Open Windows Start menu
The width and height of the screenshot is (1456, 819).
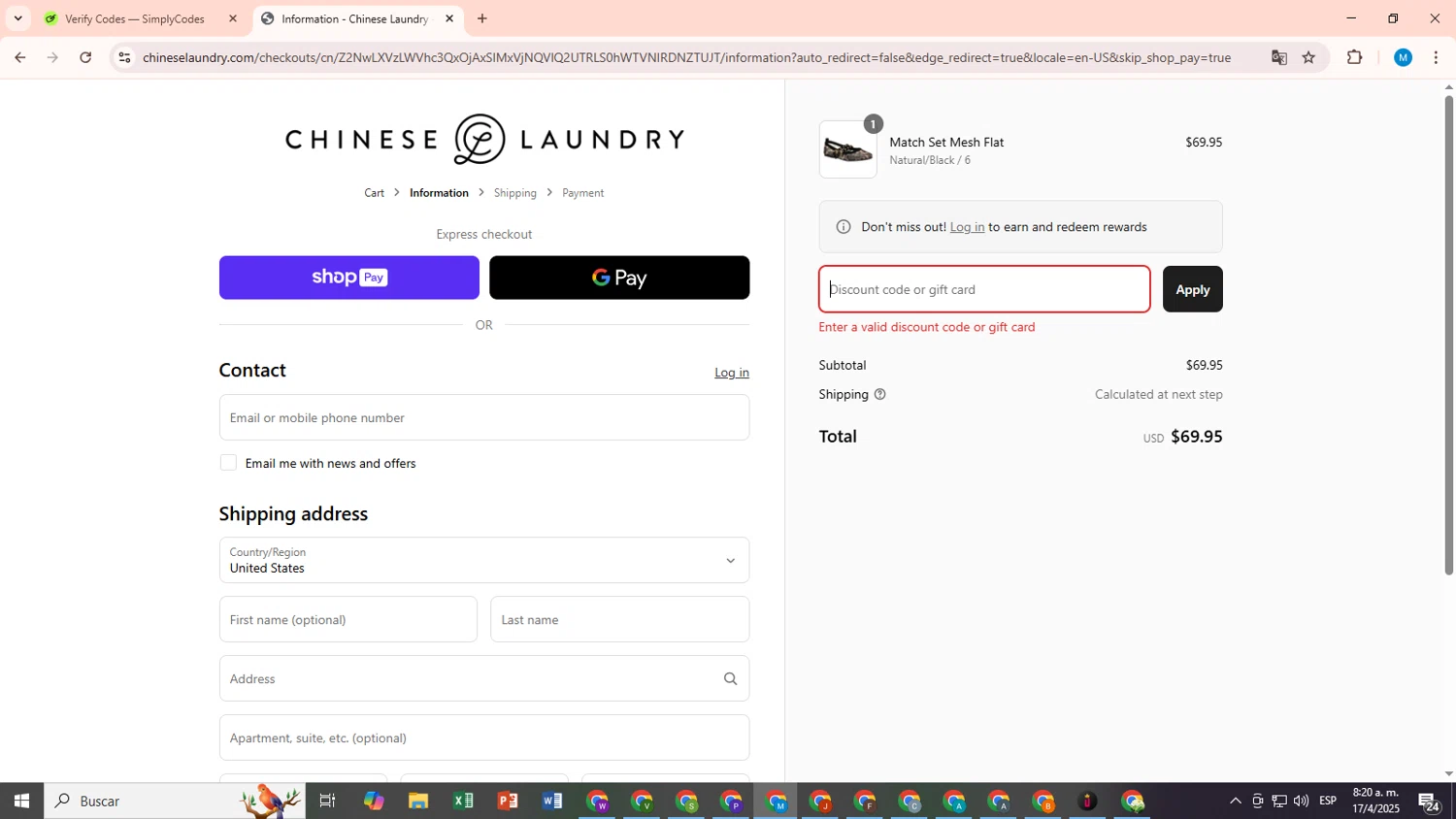21,801
